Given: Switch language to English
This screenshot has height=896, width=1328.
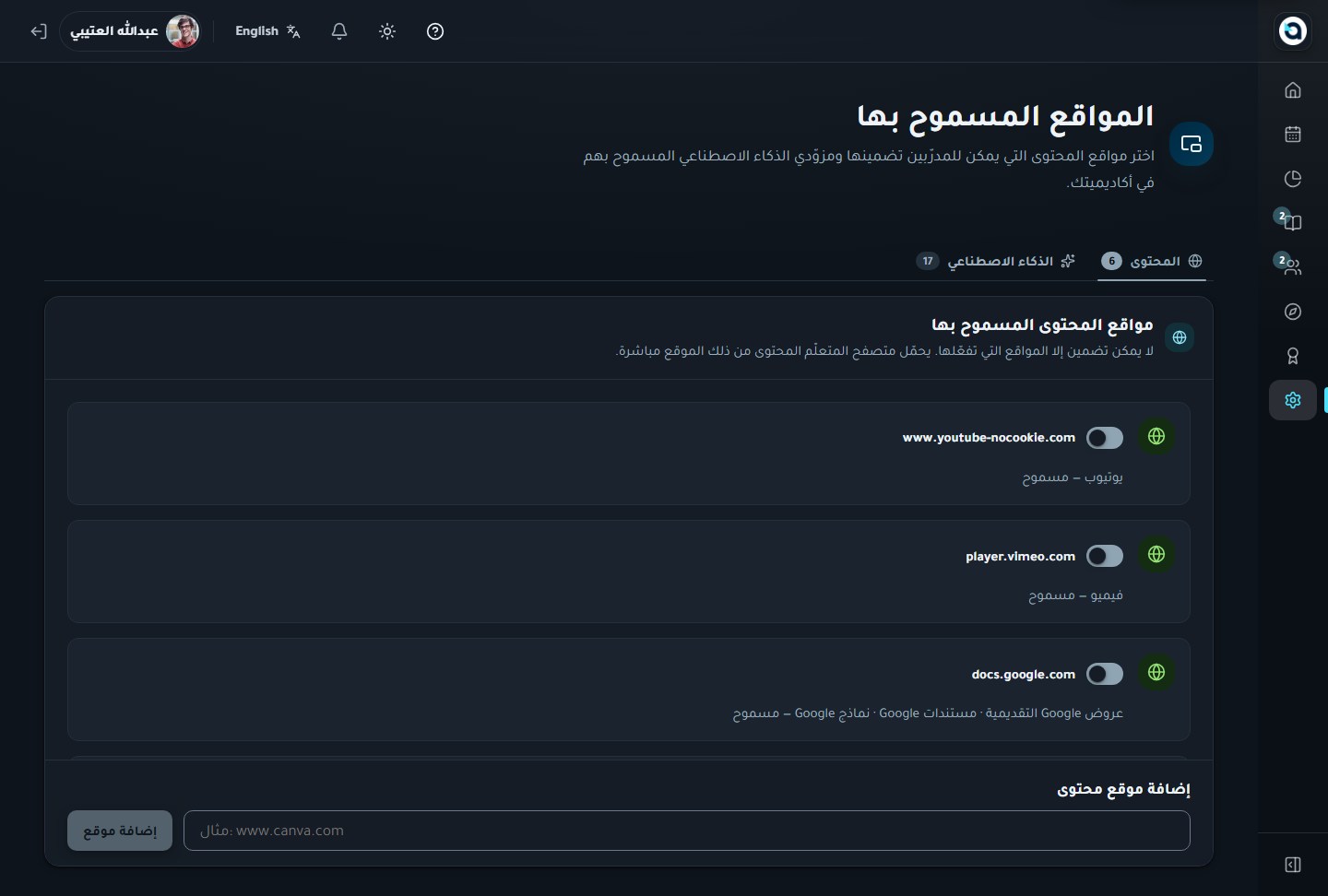Looking at the screenshot, I should tap(267, 31).
